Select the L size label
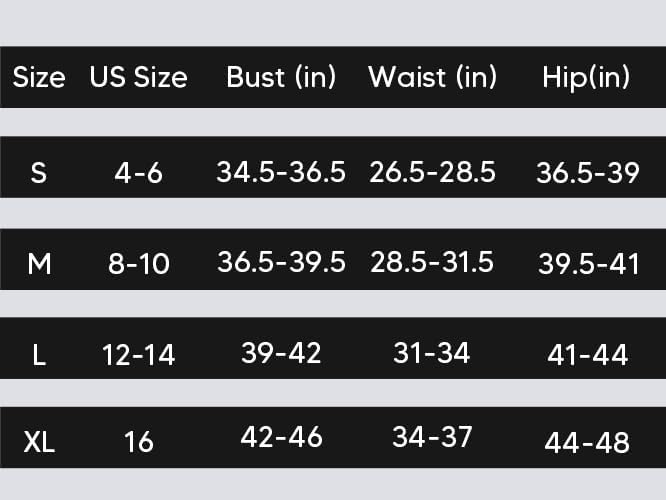 coord(39,355)
